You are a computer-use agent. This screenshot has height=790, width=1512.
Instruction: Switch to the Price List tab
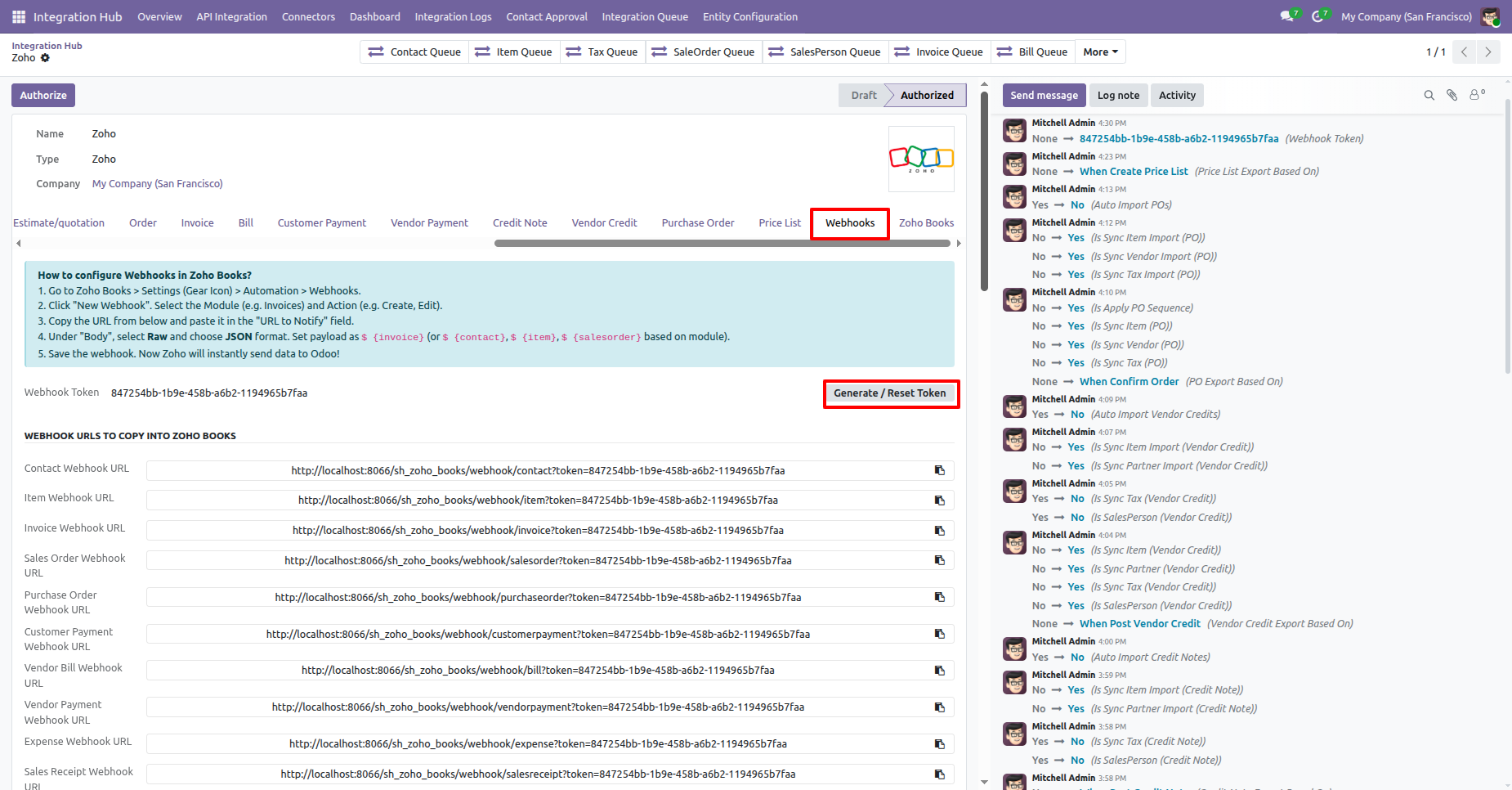click(x=780, y=223)
